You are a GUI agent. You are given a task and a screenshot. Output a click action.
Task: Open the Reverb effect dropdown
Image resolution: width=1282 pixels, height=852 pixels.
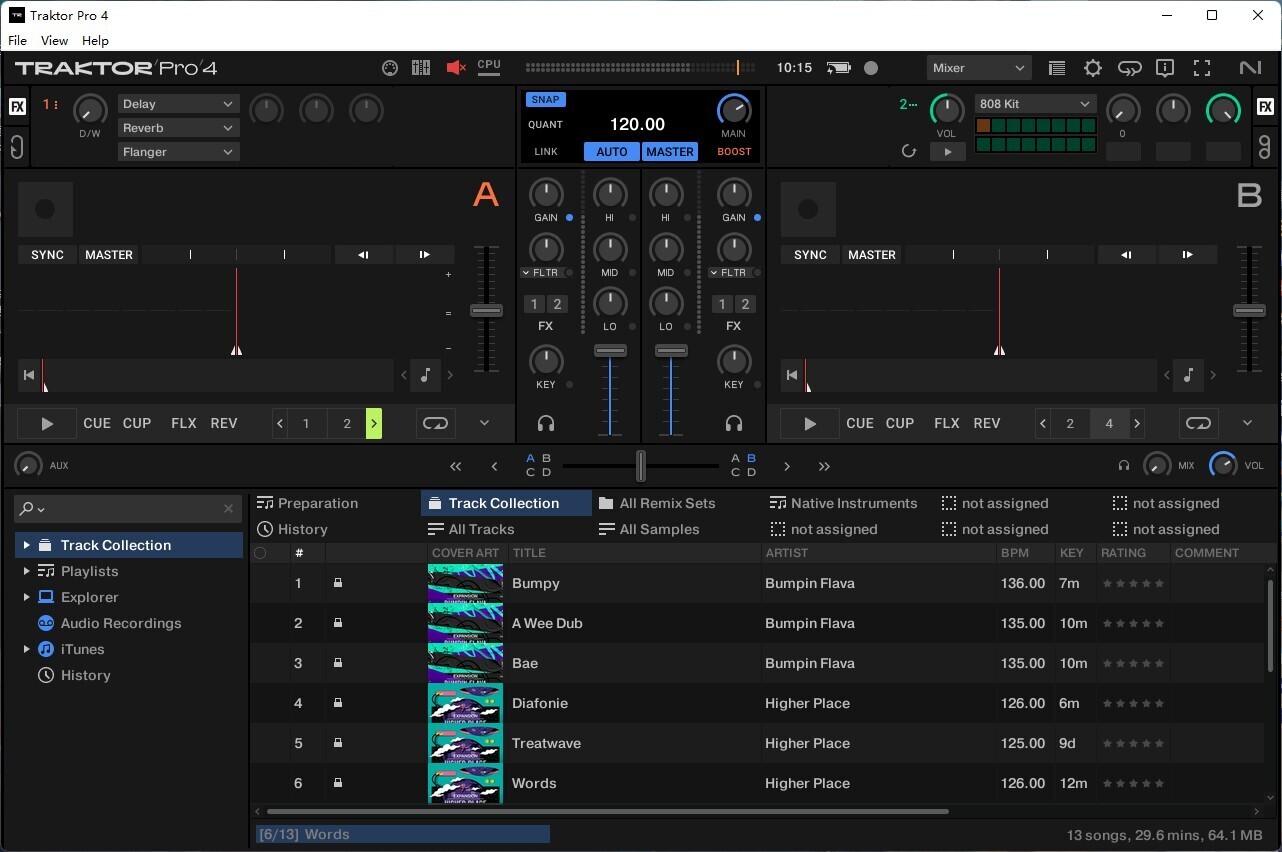tap(178, 128)
